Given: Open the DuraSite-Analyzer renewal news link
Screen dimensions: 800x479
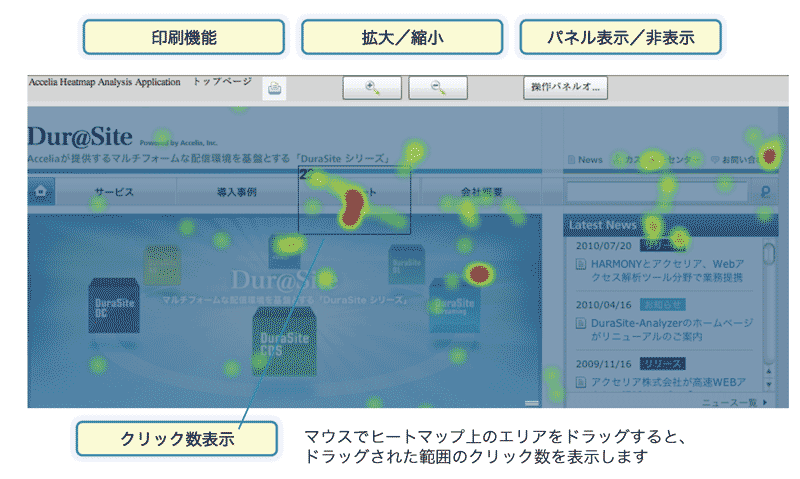Looking at the screenshot, I should 671,330.
